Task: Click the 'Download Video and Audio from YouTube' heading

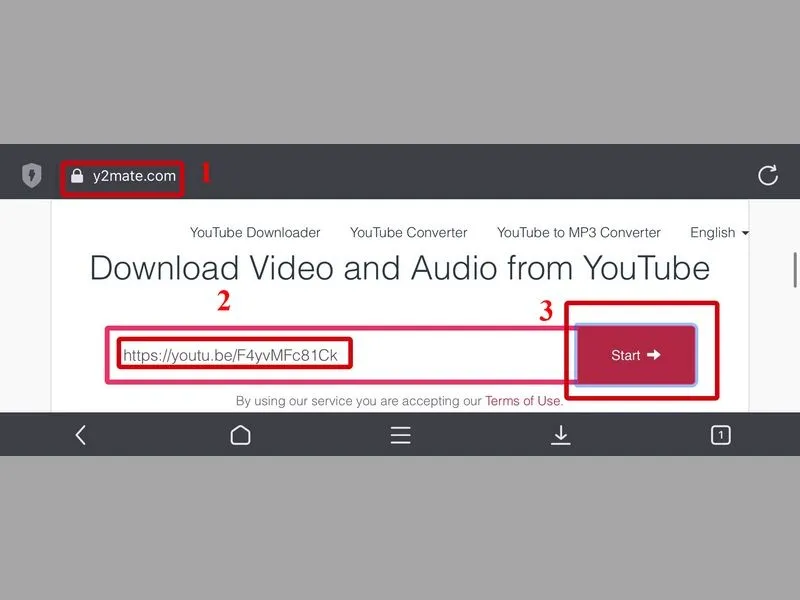Action: pos(400,268)
